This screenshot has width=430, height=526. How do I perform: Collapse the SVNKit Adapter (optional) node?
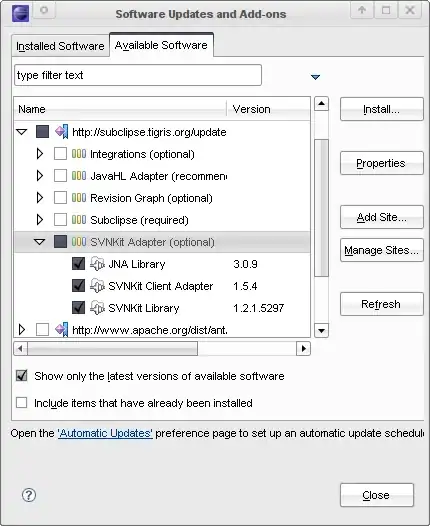coord(40,242)
